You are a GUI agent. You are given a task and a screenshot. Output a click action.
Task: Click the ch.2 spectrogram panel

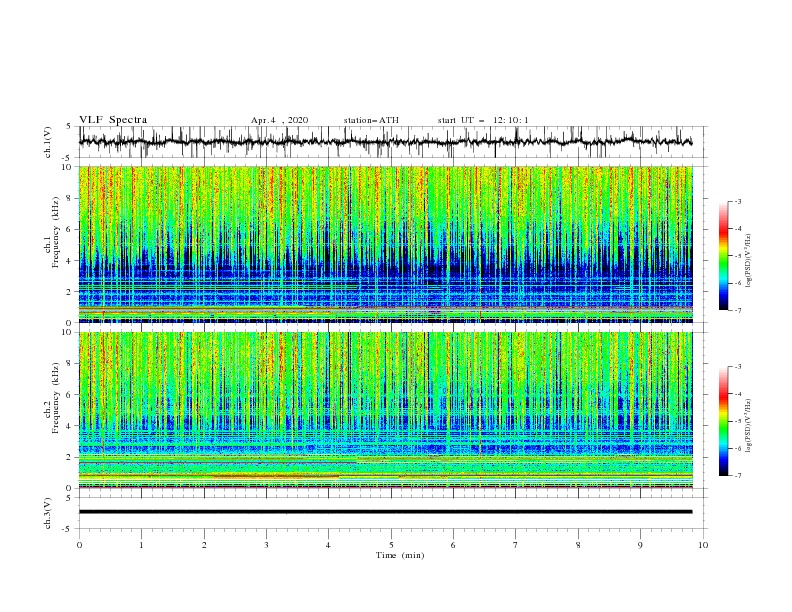coord(386,410)
